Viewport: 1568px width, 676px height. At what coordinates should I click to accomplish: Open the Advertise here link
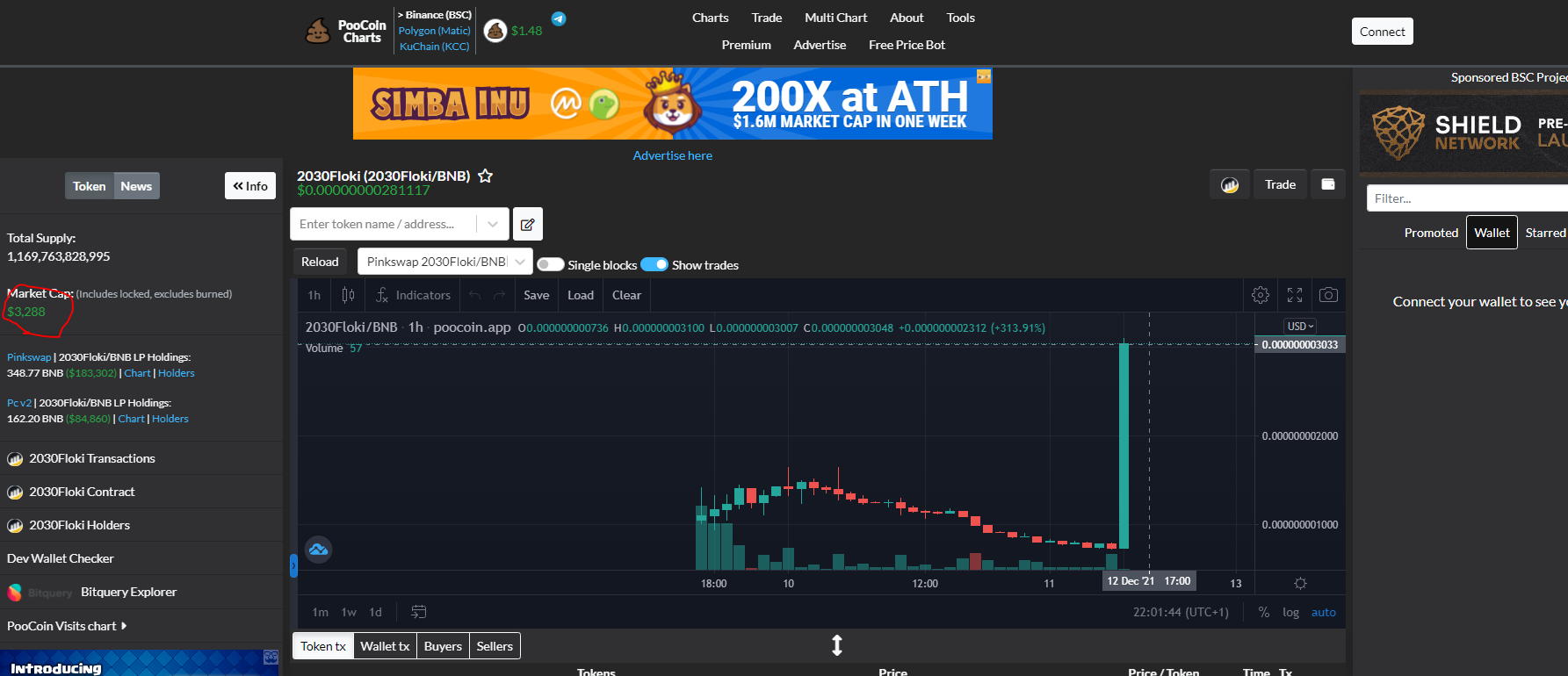point(673,155)
